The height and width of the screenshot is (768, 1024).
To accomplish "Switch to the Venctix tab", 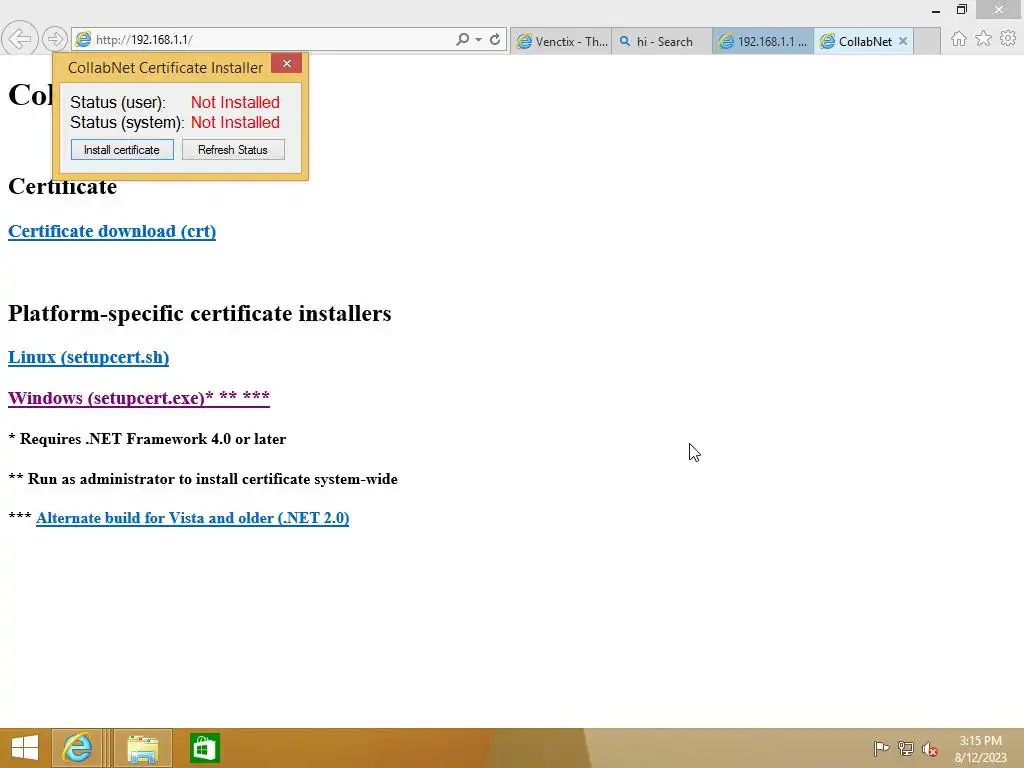I will pos(562,41).
